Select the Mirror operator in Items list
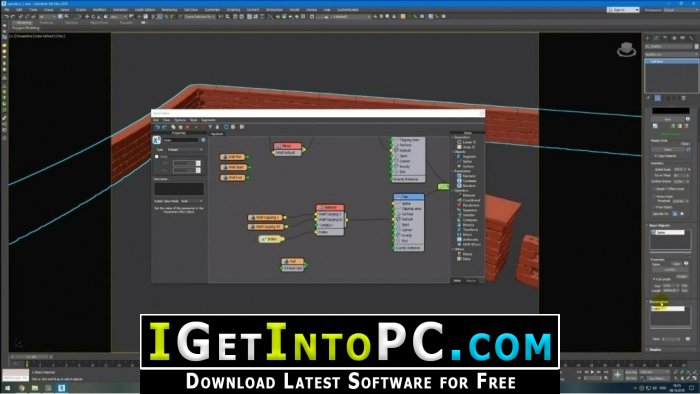This screenshot has height=394, width=700. pos(467,234)
